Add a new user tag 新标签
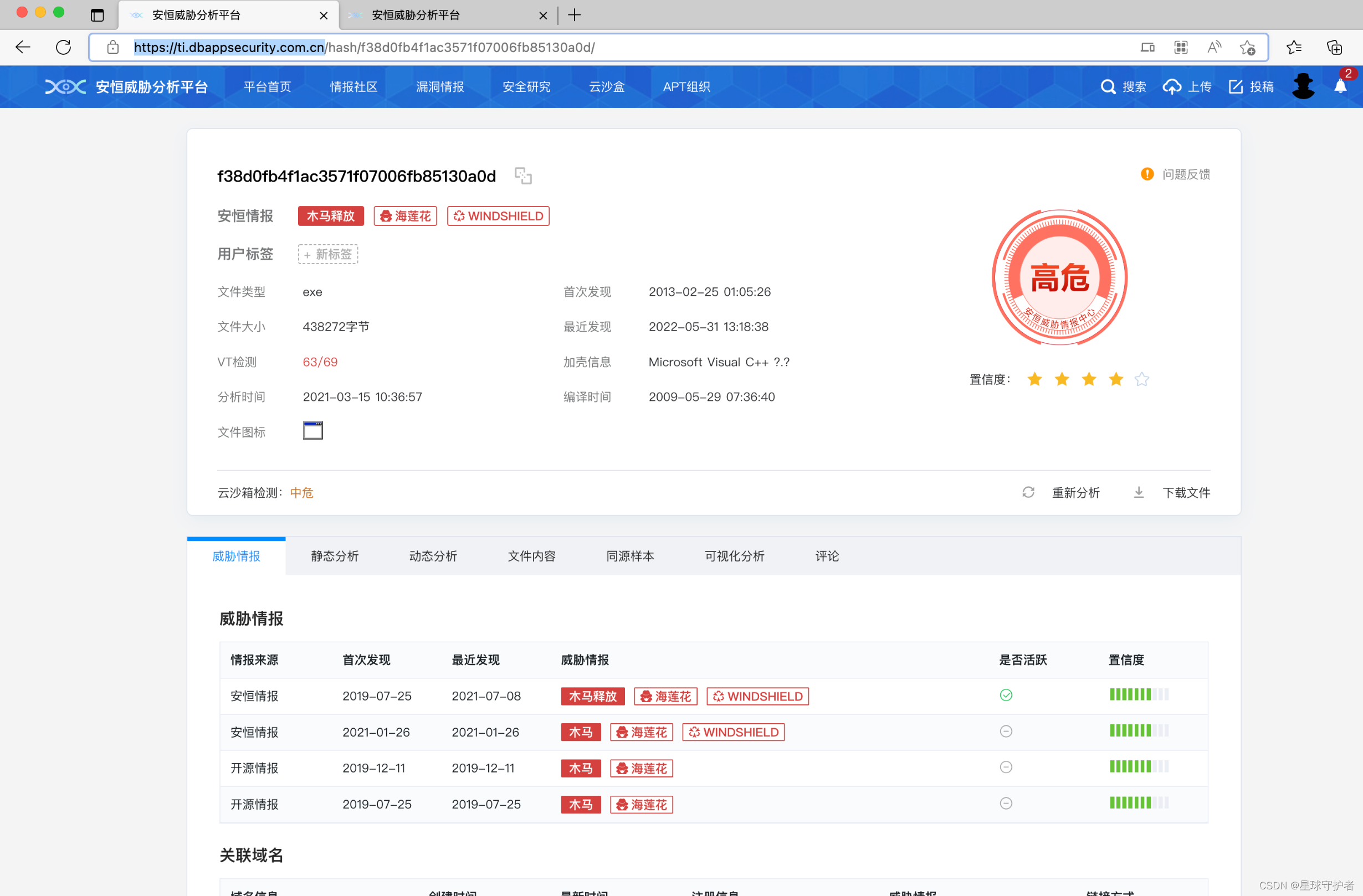 coord(327,254)
